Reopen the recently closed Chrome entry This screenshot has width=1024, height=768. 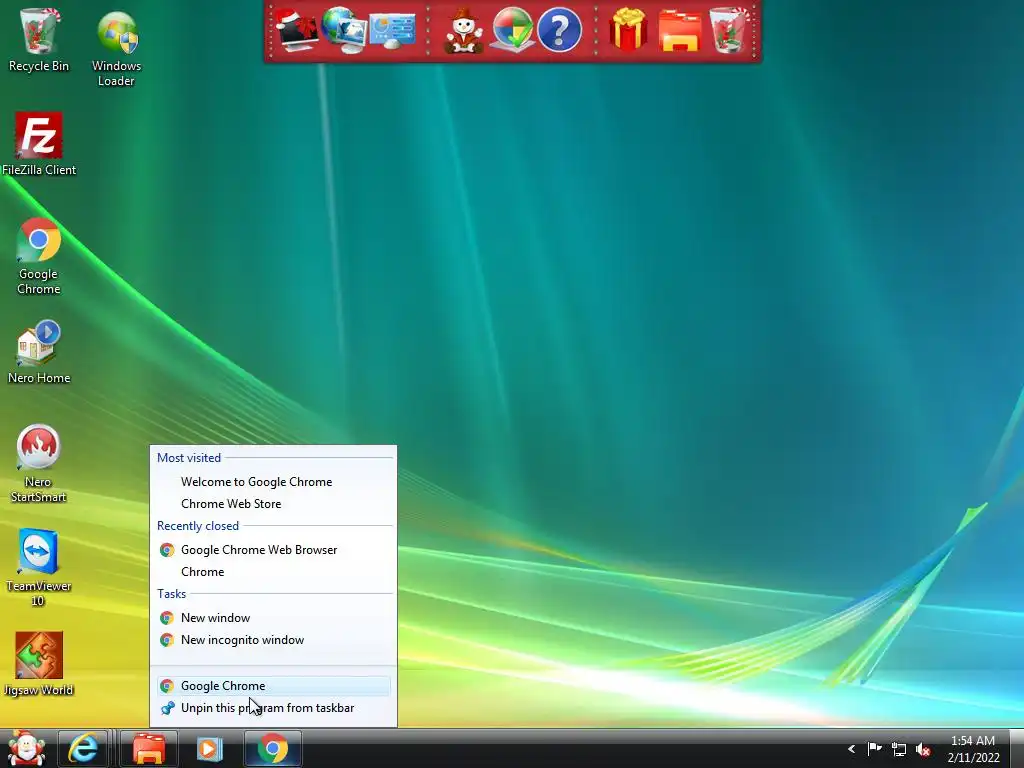tap(274, 571)
